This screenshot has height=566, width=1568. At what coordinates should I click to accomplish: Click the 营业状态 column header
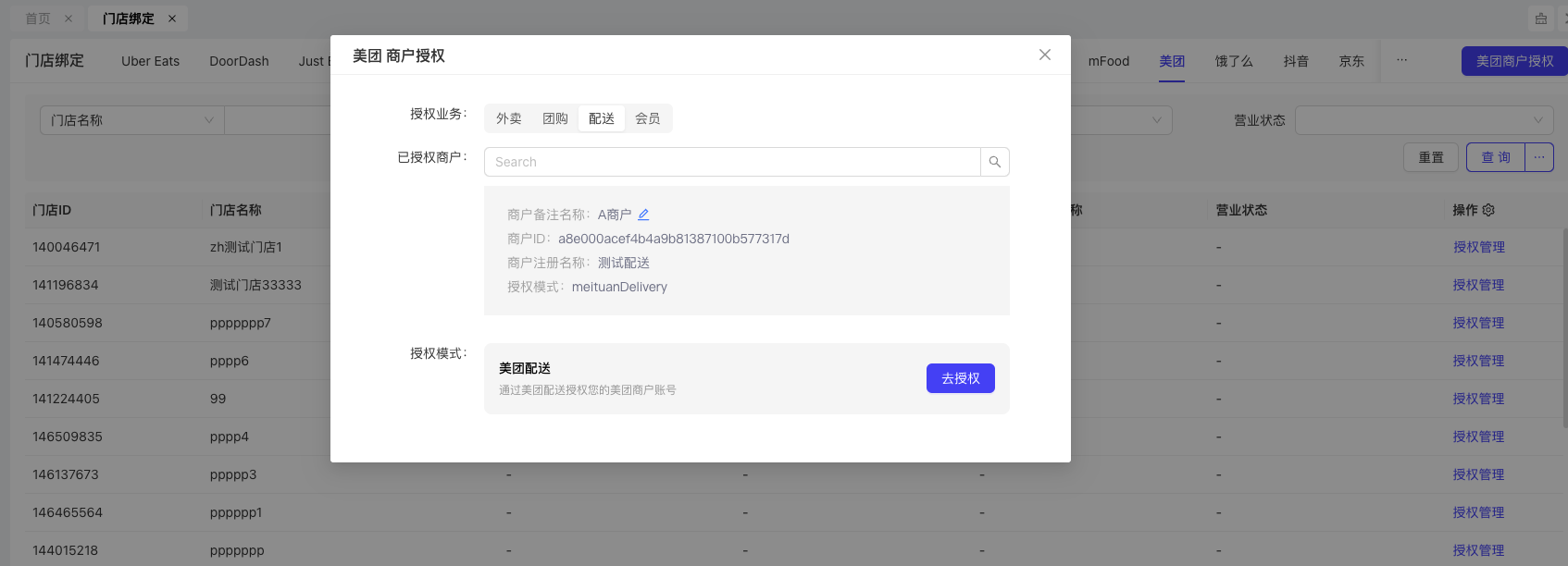tap(1241, 210)
